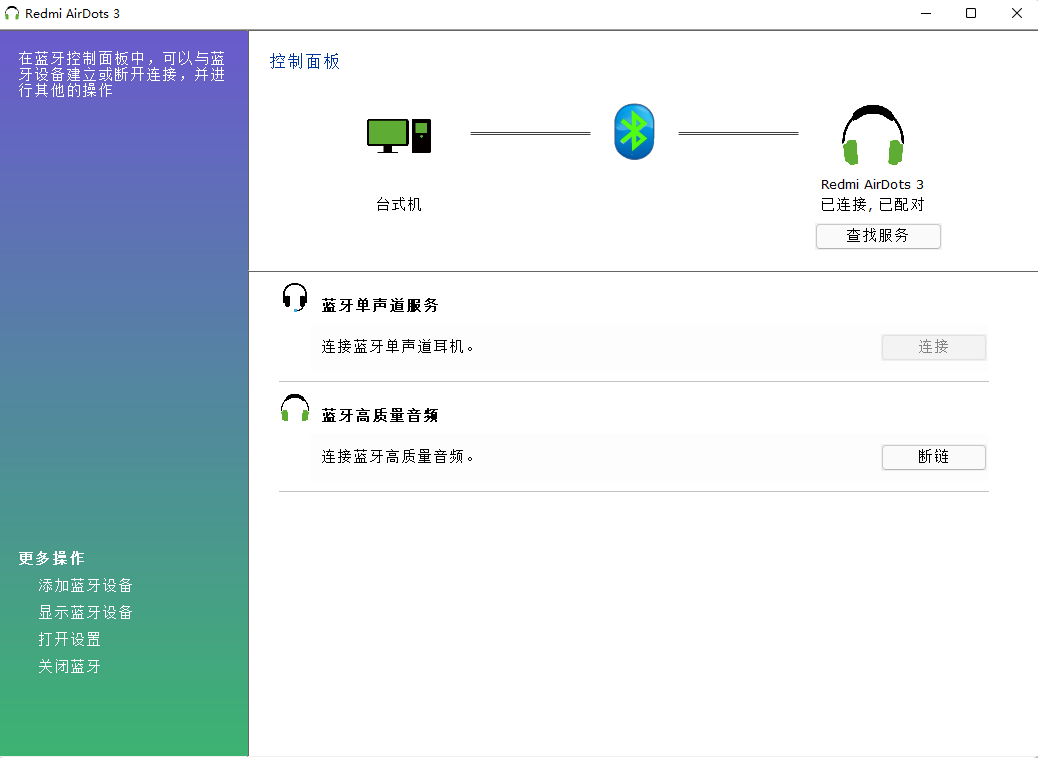This screenshot has width=1038, height=758.
Task: Click the 蓝牙单声道服务 title
Action: [x=380, y=305]
